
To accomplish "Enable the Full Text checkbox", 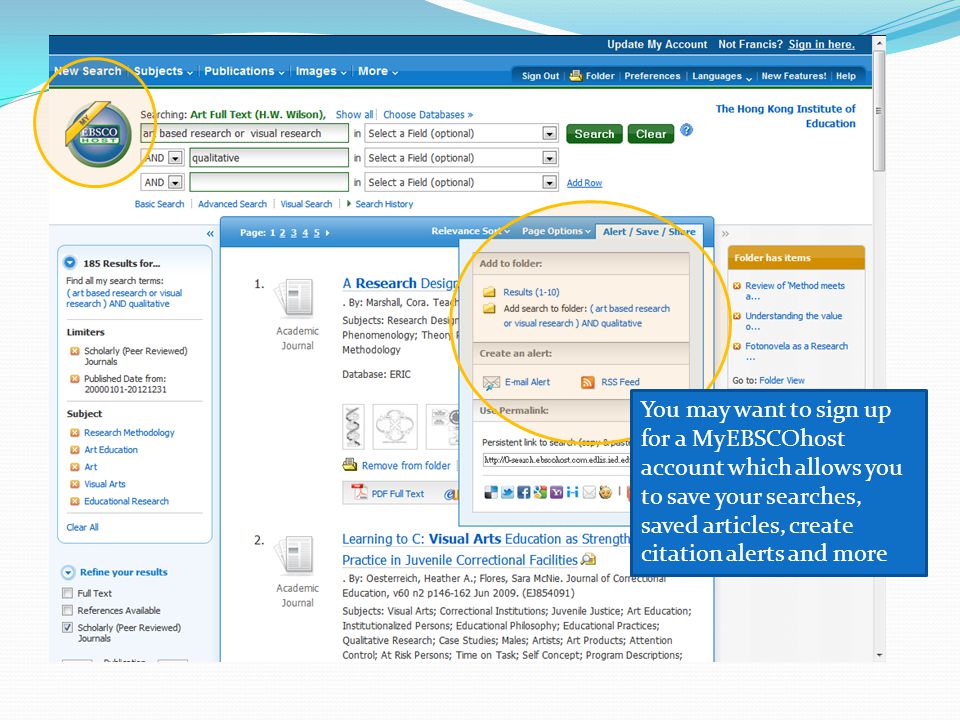I will coord(67,593).
